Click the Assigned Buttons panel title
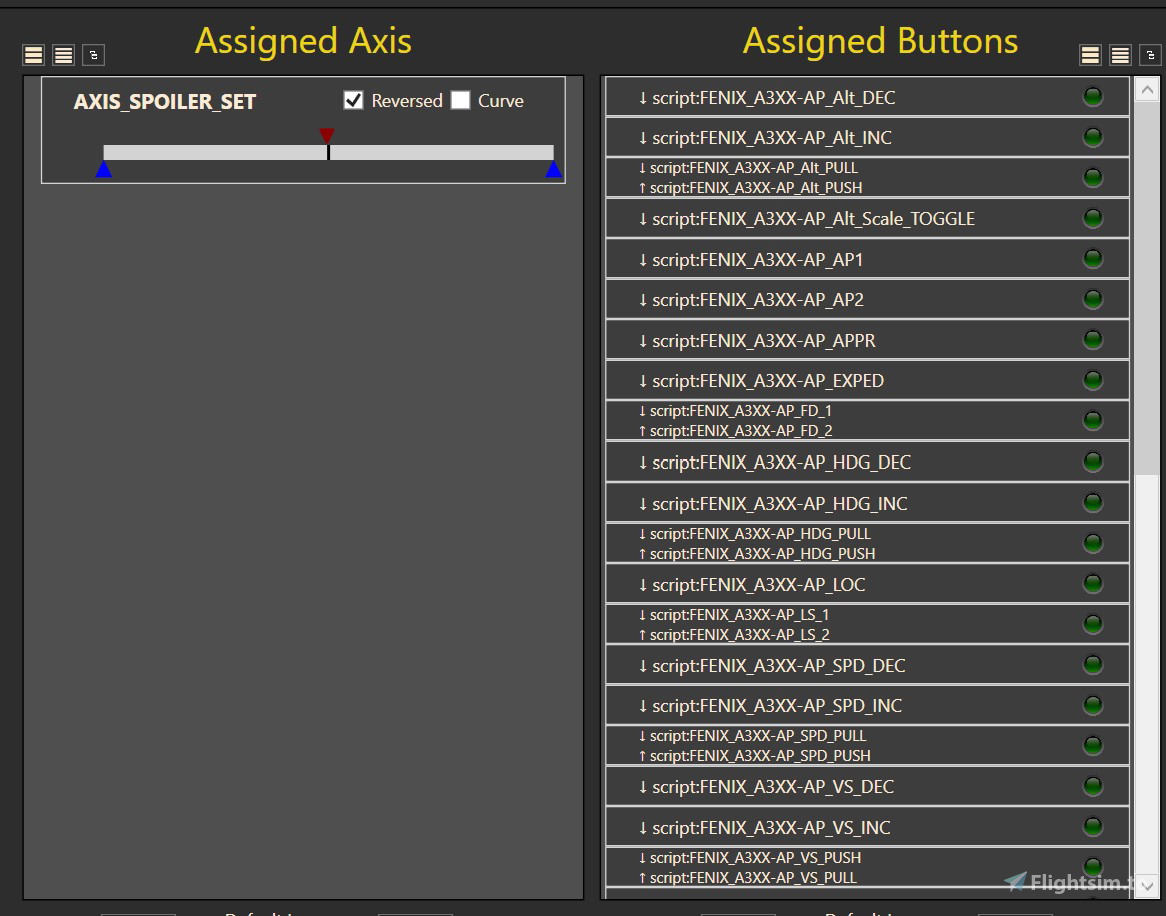1166x916 pixels. pyautogui.click(x=881, y=41)
